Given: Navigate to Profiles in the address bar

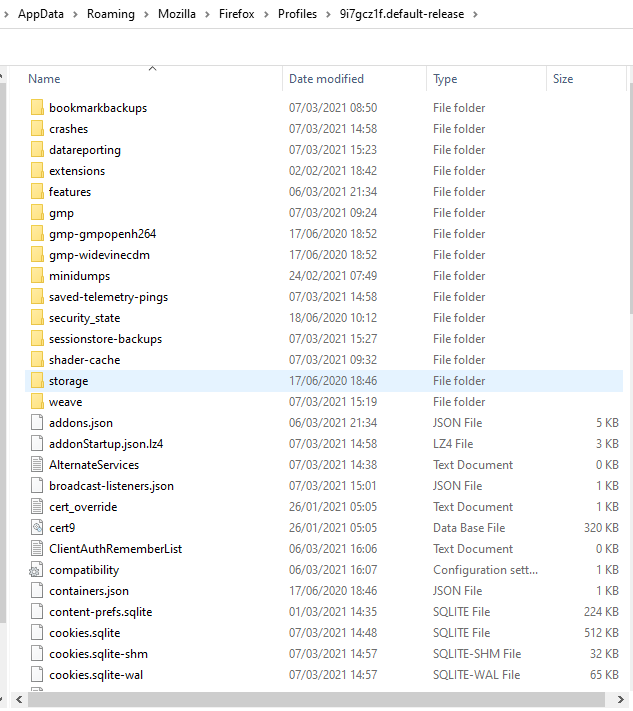Looking at the screenshot, I should pyautogui.click(x=297, y=14).
